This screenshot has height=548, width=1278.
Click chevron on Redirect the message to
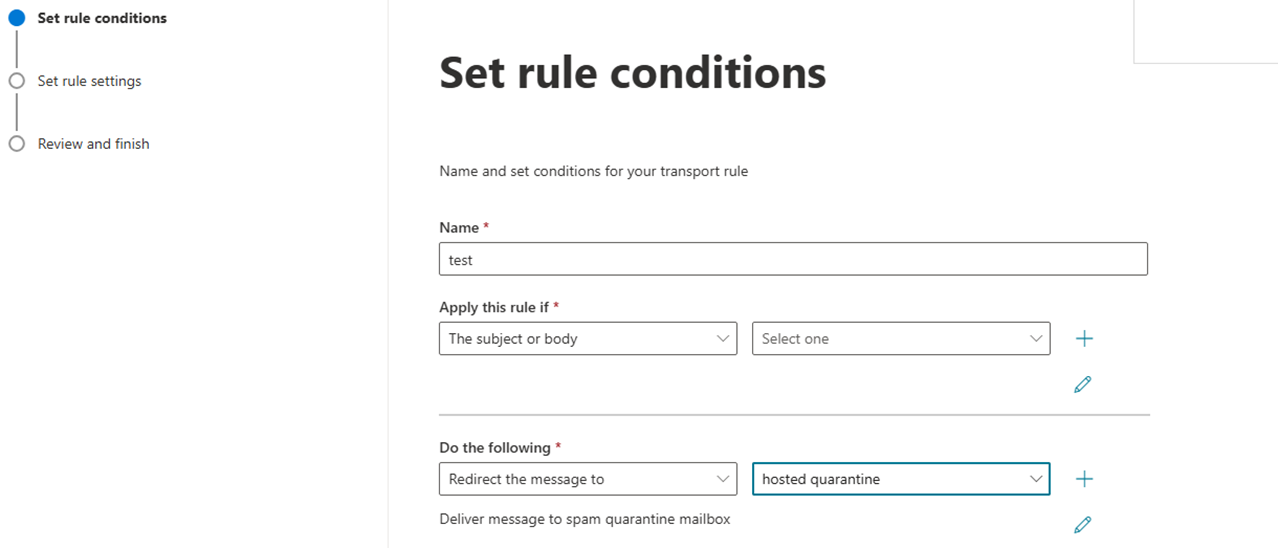point(723,479)
